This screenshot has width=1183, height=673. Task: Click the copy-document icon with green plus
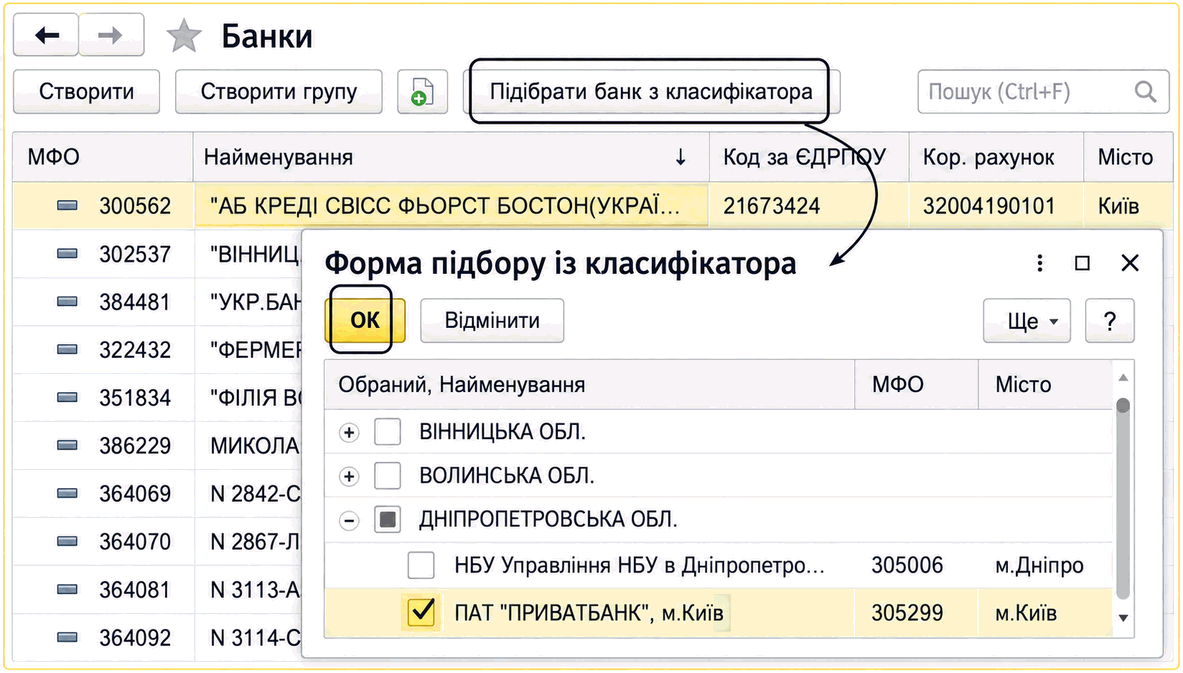pos(422,92)
